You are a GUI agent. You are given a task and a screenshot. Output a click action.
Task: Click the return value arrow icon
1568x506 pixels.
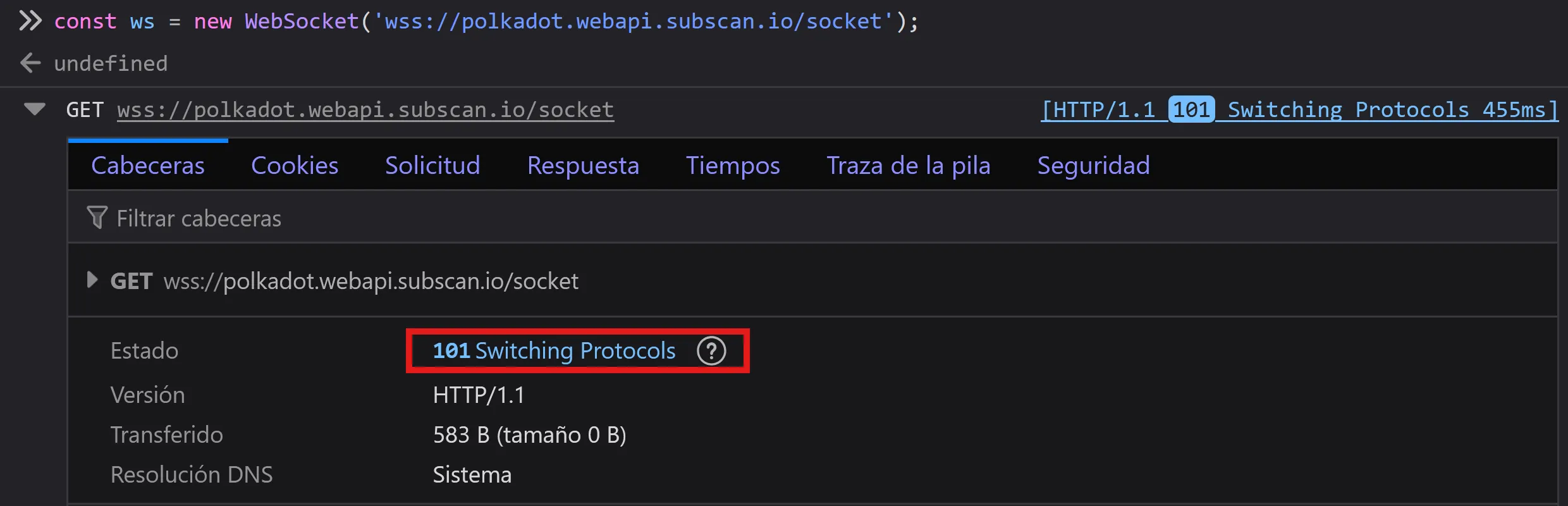(30, 63)
